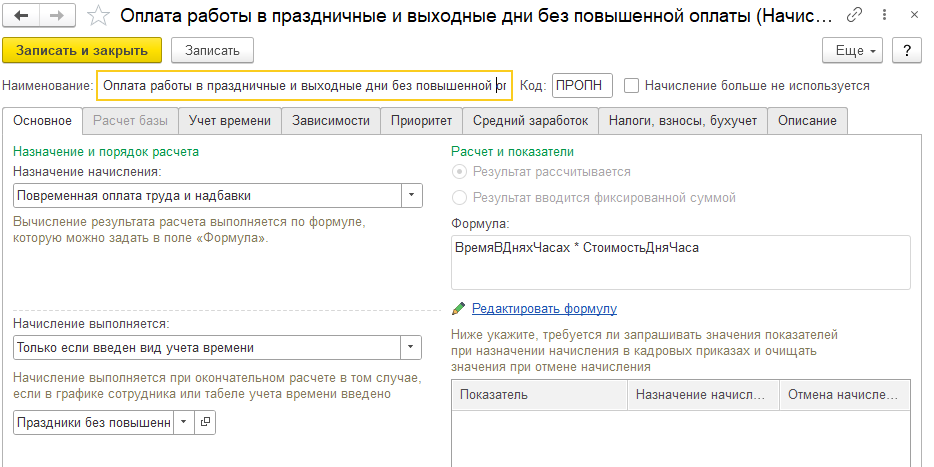Add this form to favorites with the star
The width and height of the screenshot is (934, 467).
pos(98,16)
